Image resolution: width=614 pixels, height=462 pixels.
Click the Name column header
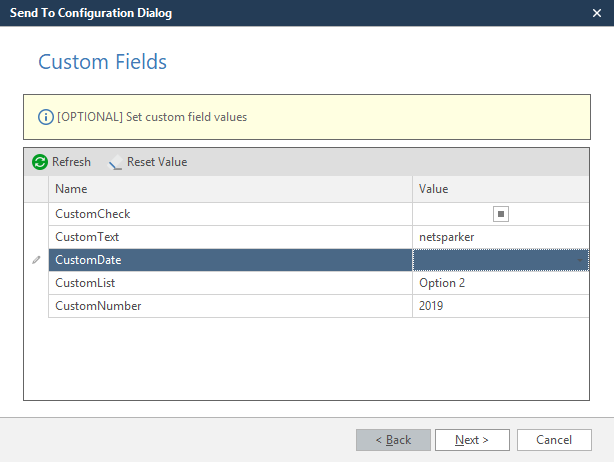[x=230, y=189]
